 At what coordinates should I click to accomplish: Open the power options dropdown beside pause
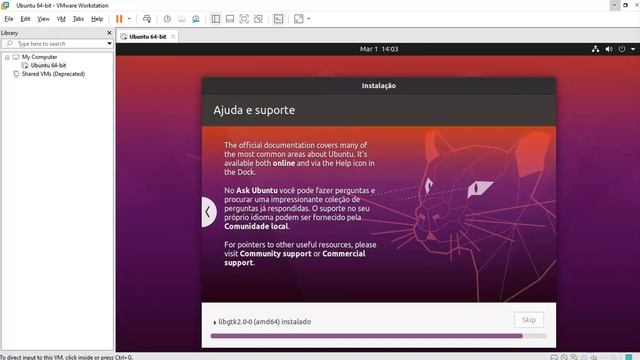(x=129, y=19)
